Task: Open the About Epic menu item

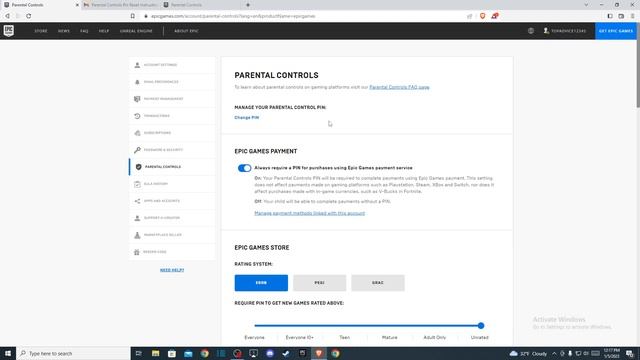Action: click(187, 31)
